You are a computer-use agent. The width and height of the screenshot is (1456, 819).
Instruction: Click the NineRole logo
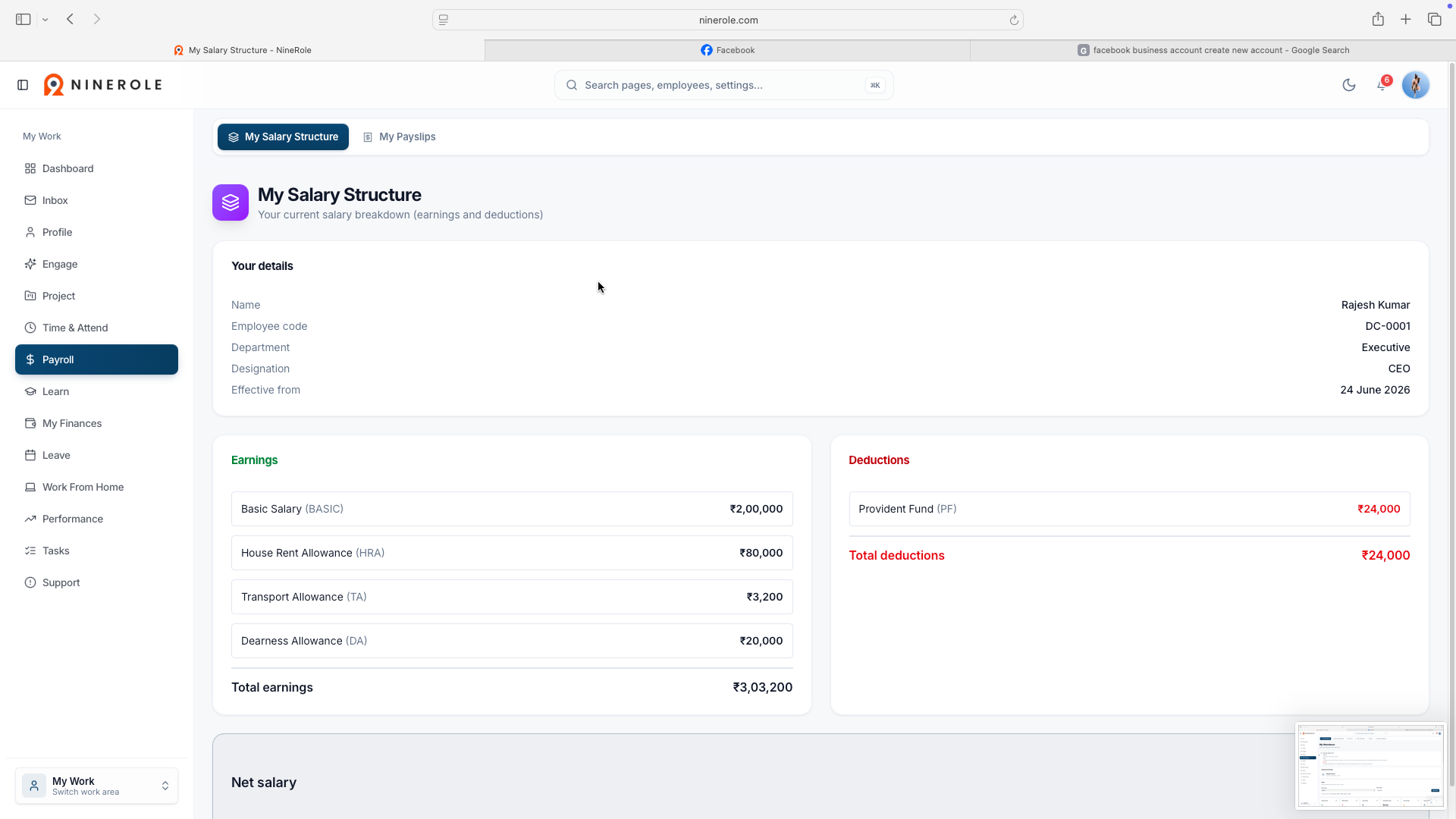(x=102, y=85)
